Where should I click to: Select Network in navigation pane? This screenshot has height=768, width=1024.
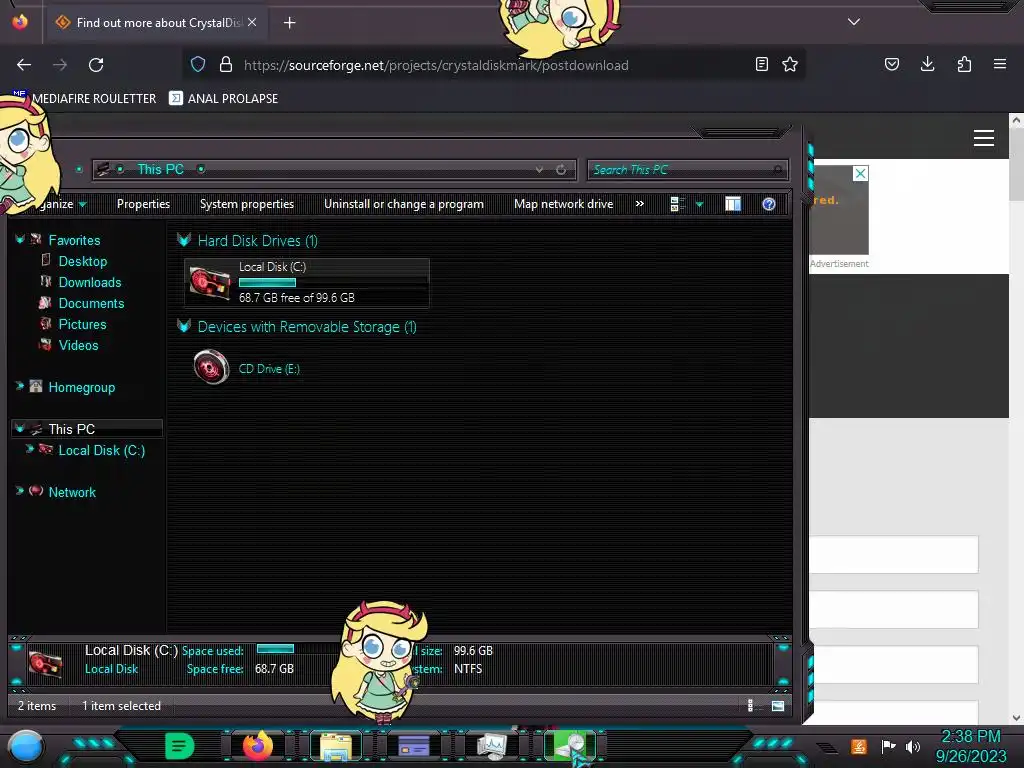[72, 492]
